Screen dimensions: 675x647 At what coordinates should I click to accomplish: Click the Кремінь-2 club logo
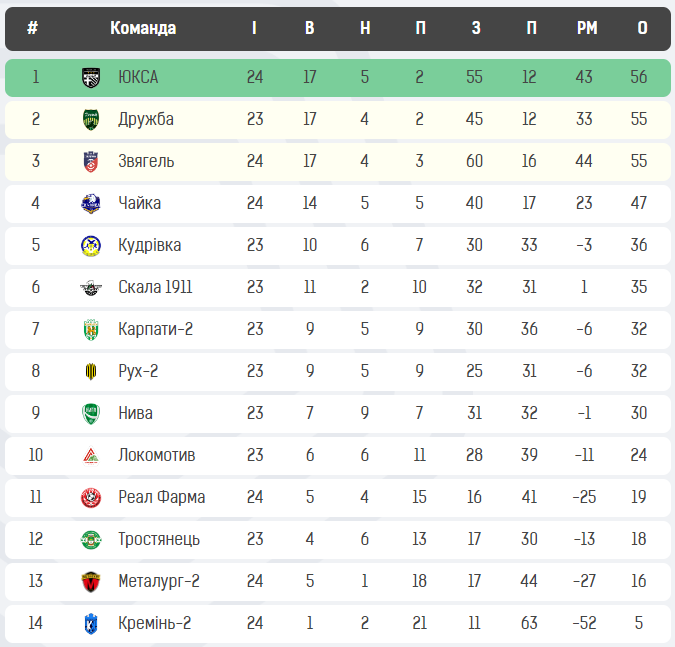91,623
